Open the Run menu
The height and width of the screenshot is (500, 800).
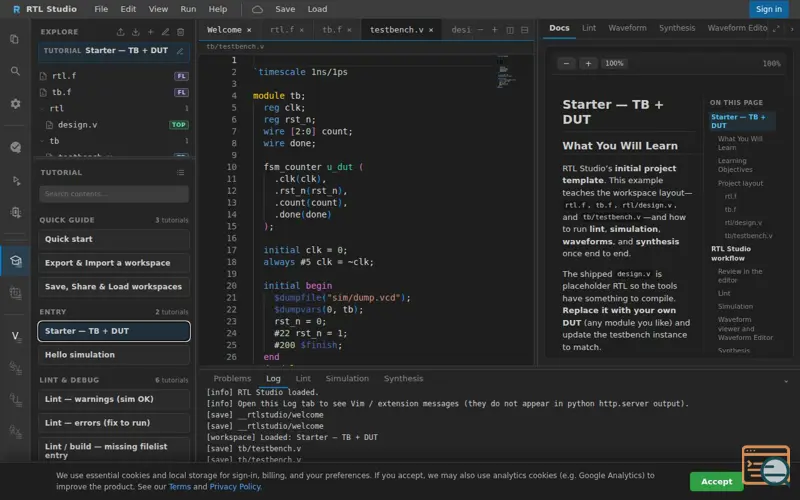[188, 9]
